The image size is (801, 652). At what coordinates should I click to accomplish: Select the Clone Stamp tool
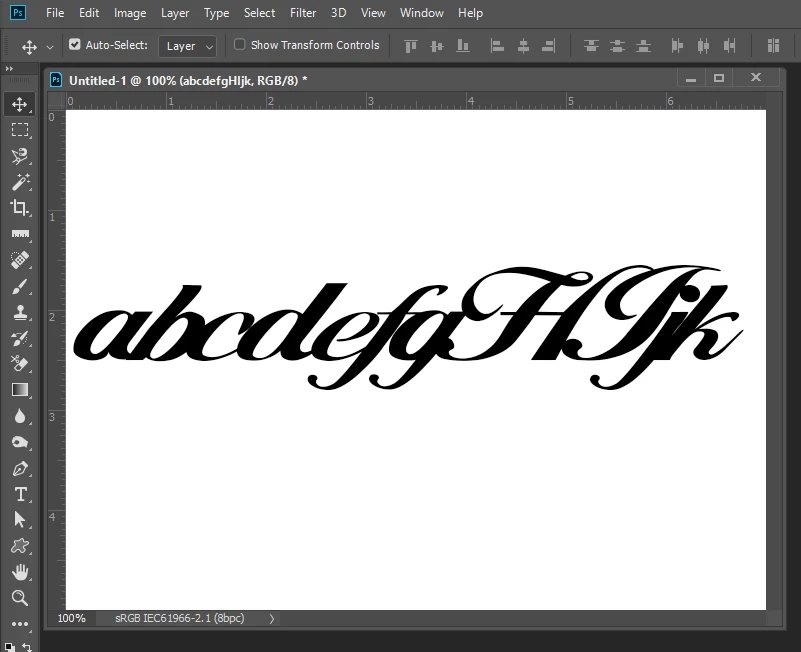(20, 312)
